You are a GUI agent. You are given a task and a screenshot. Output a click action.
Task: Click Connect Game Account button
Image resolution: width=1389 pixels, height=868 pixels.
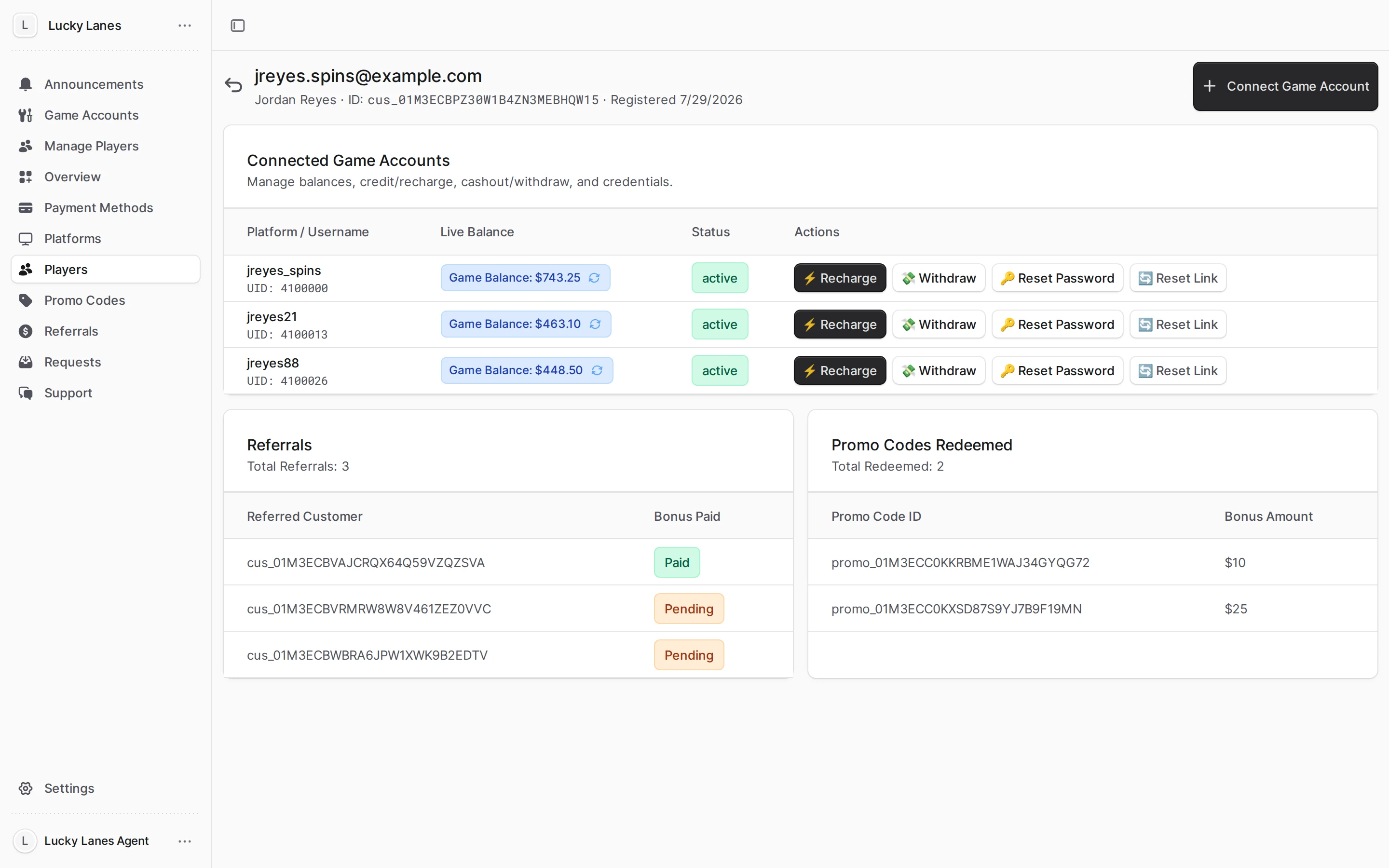click(1285, 86)
